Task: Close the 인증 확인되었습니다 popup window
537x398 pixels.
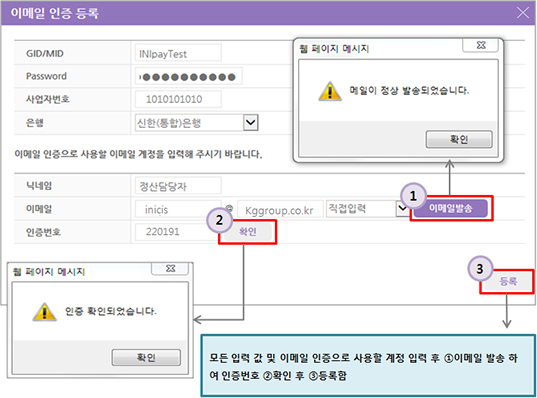Action: (170, 269)
